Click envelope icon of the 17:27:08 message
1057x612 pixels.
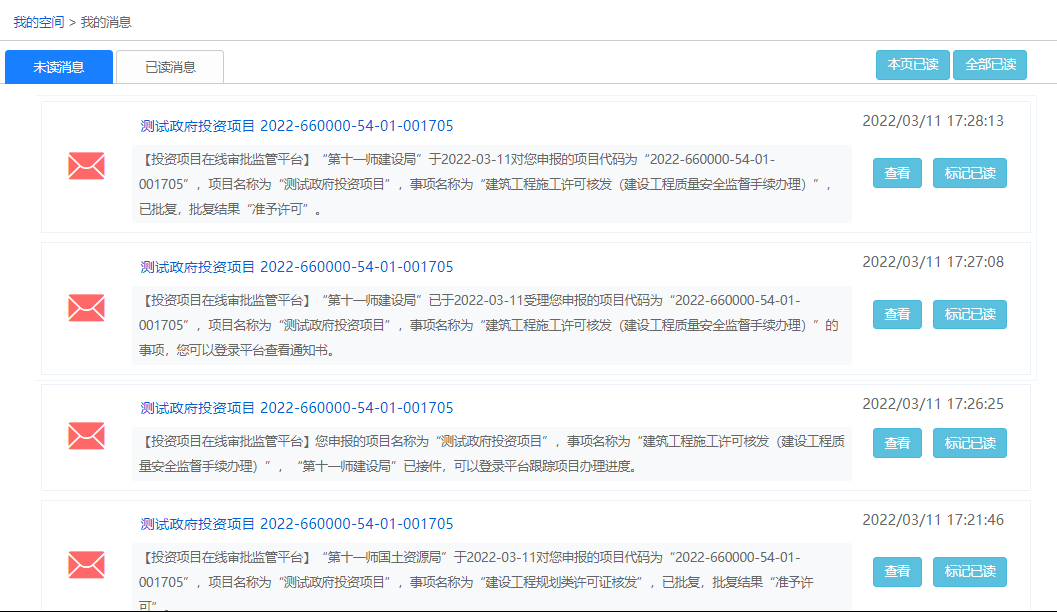(x=86, y=308)
